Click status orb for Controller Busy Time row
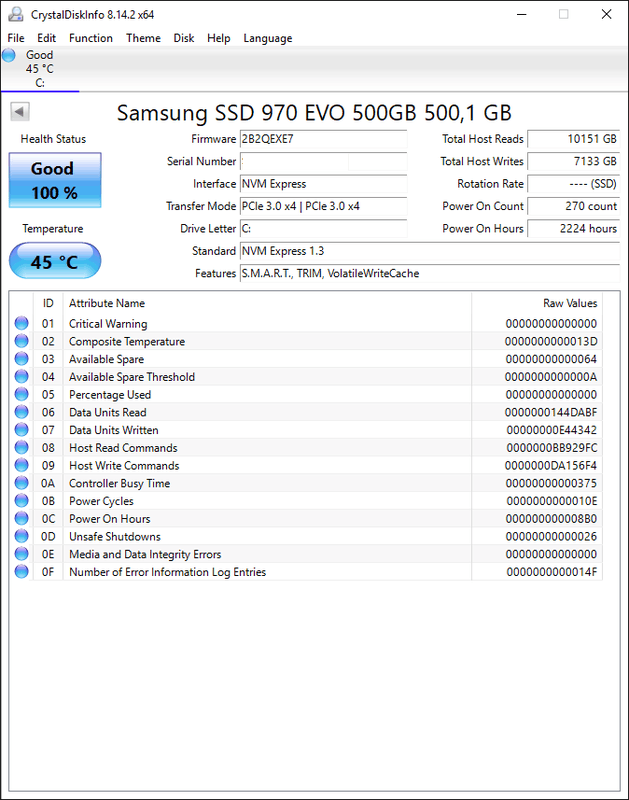 click(x=21, y=483)
